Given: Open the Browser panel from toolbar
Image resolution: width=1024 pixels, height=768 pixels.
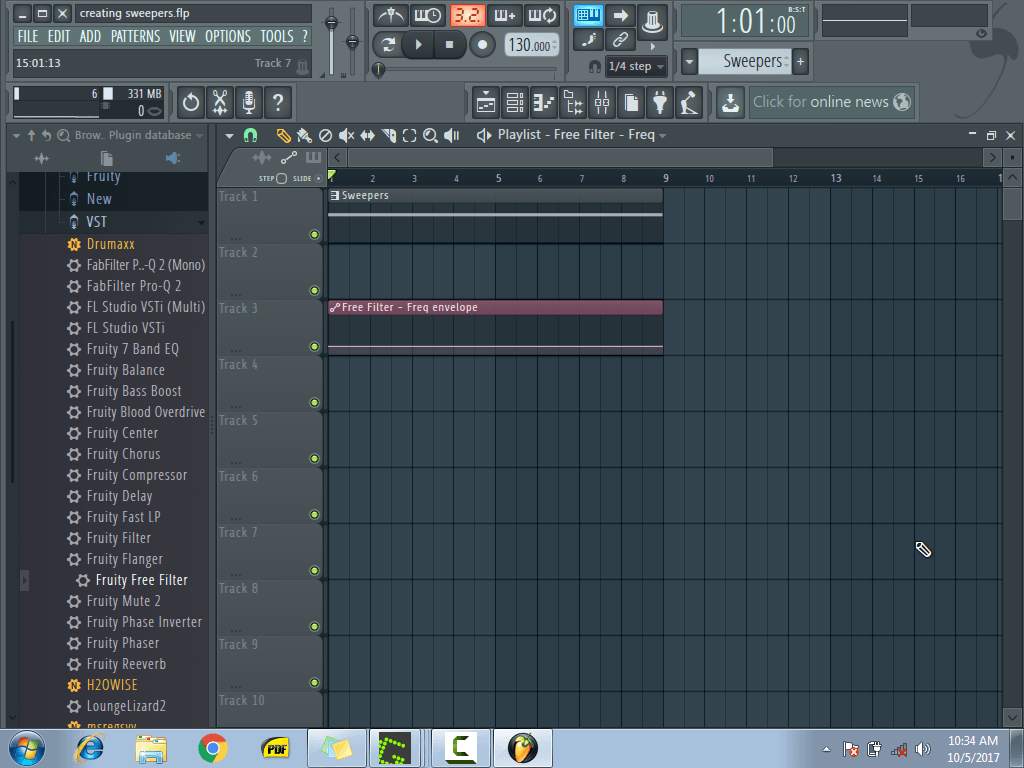Looking at the screenshot, I should pos(573,102).
